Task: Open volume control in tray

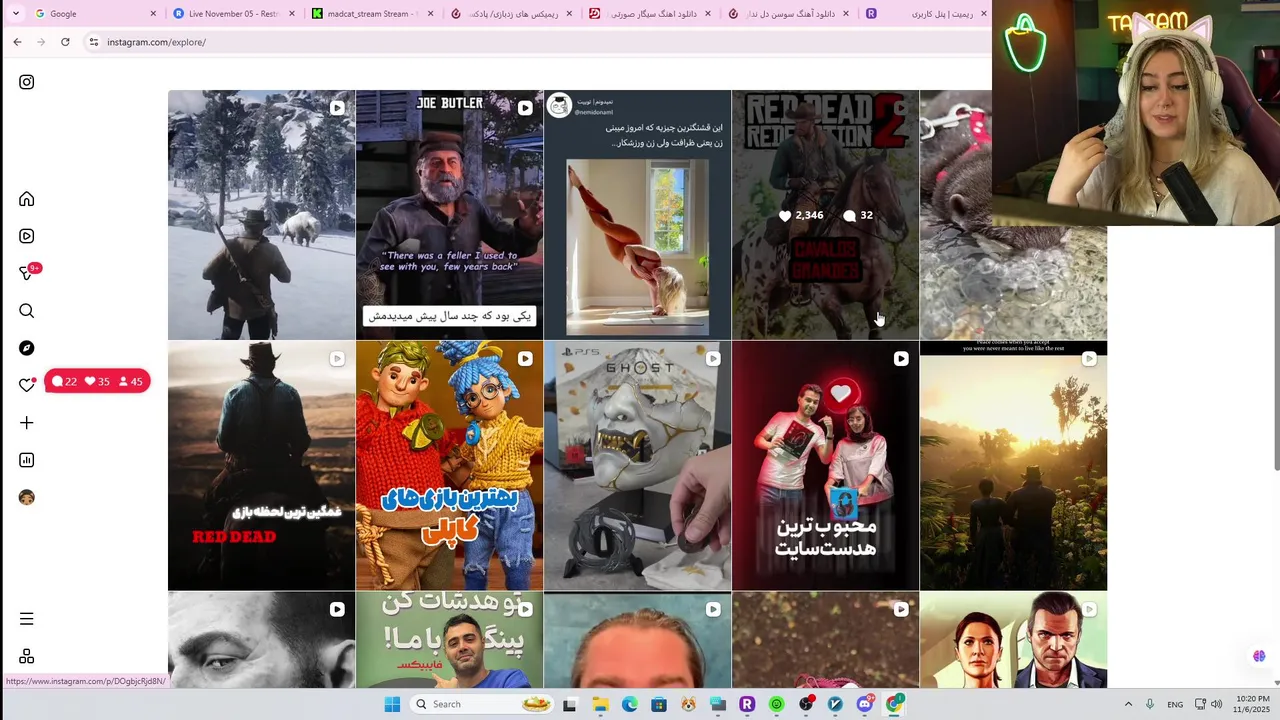Action: pyautogui.click(x=1217, y=704)
